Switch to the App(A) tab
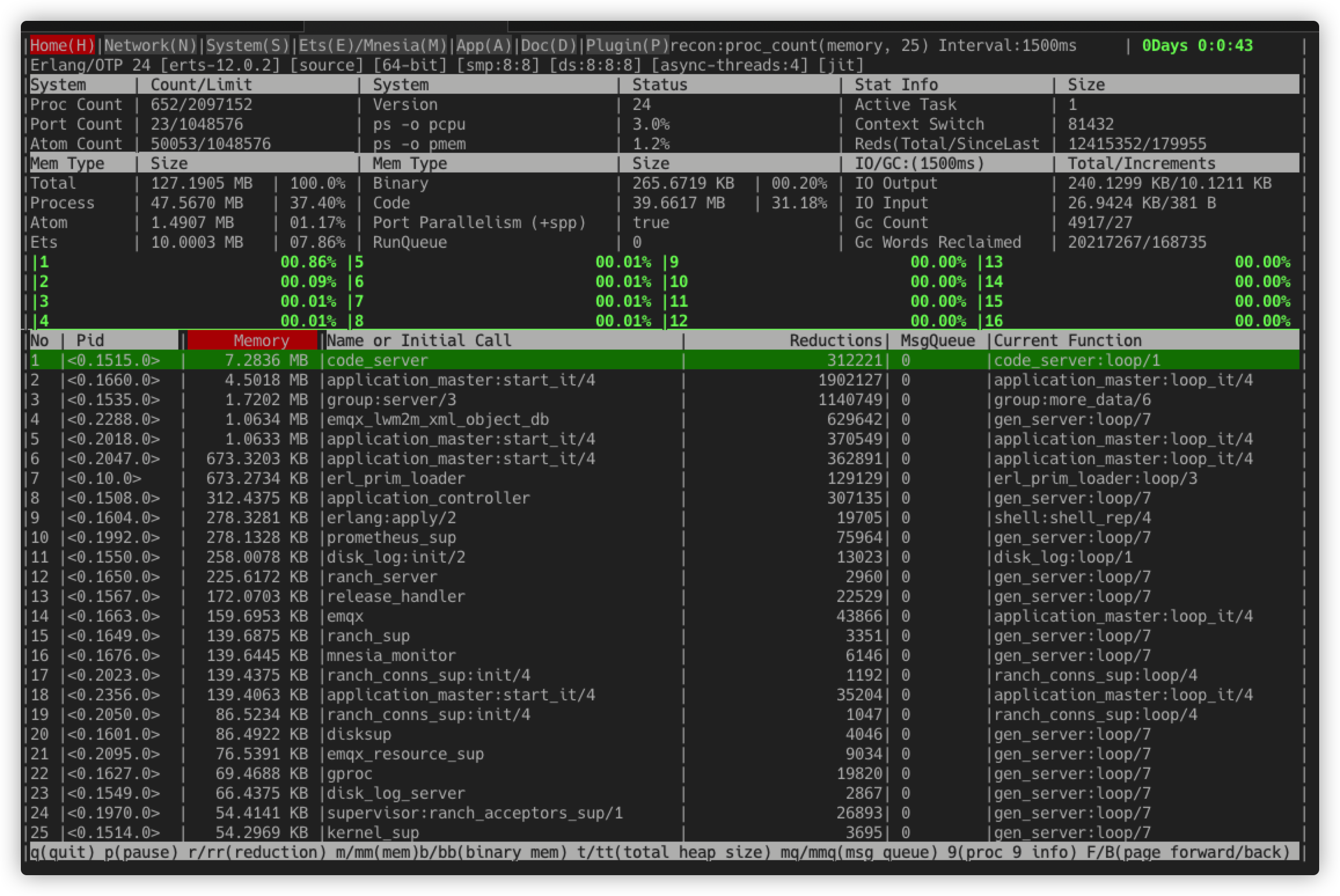The height and width of the screenshot is (896, 1340). click(x=484, y=45)
